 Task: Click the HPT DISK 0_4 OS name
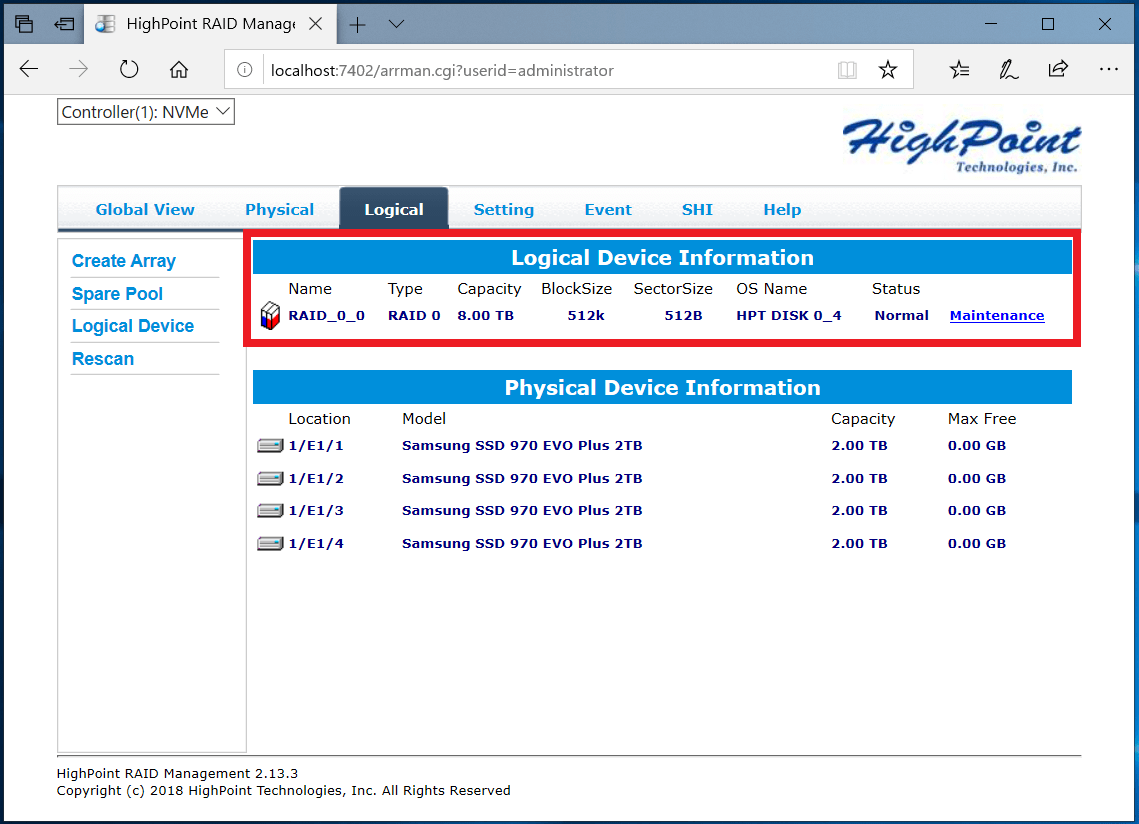pyautogui.click(x=788, y=315)
